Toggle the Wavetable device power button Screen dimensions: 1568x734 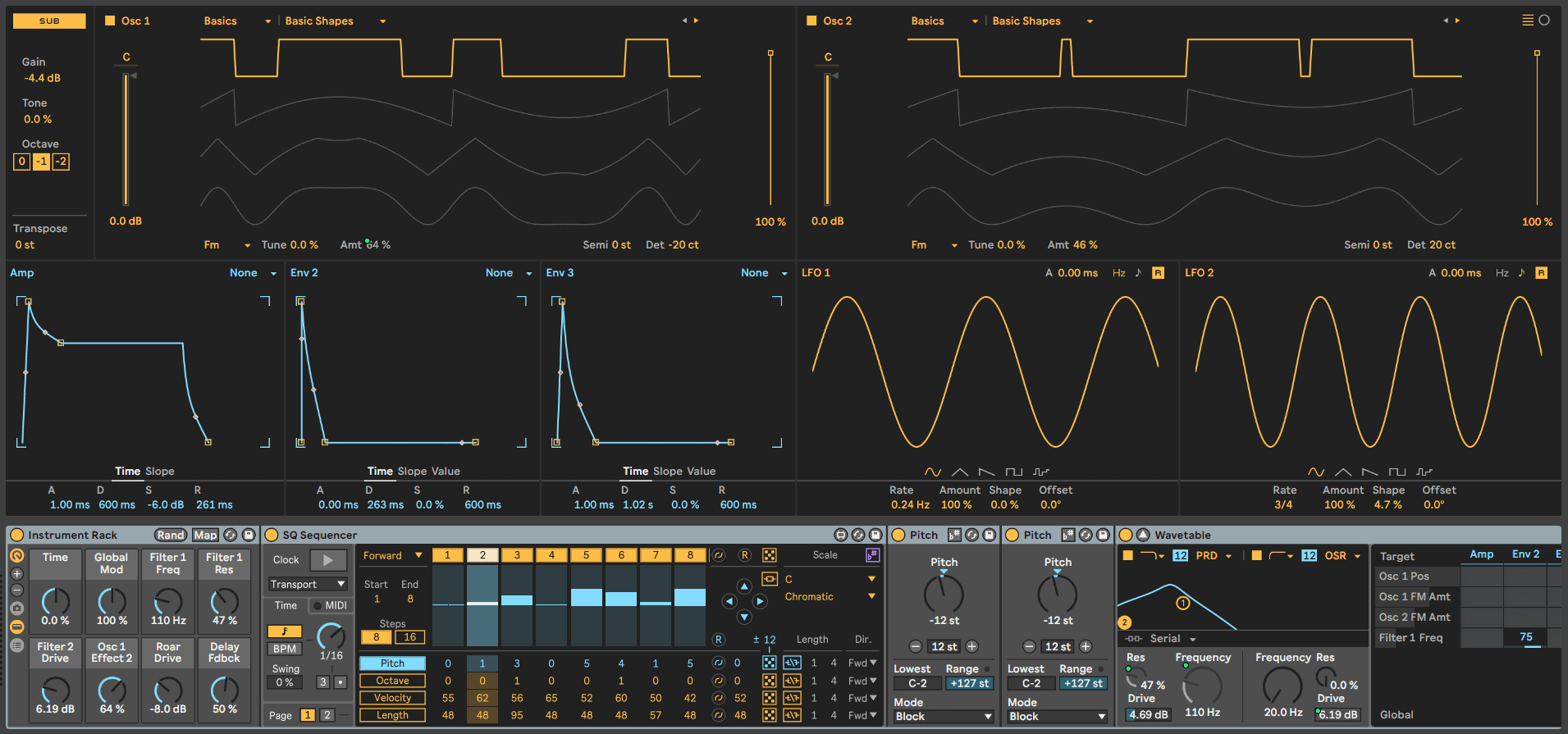[1126, 535]
